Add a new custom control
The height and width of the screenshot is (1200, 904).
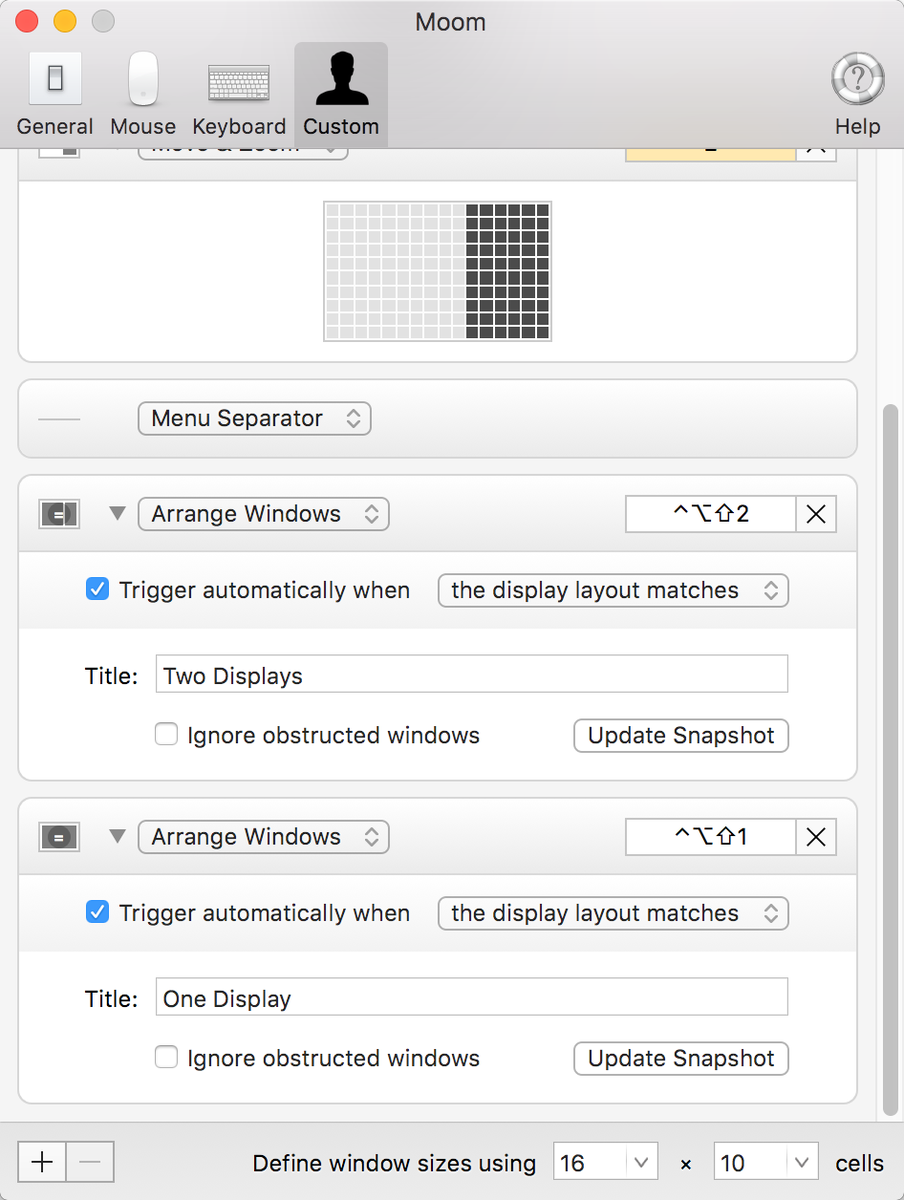point(42,1162)
